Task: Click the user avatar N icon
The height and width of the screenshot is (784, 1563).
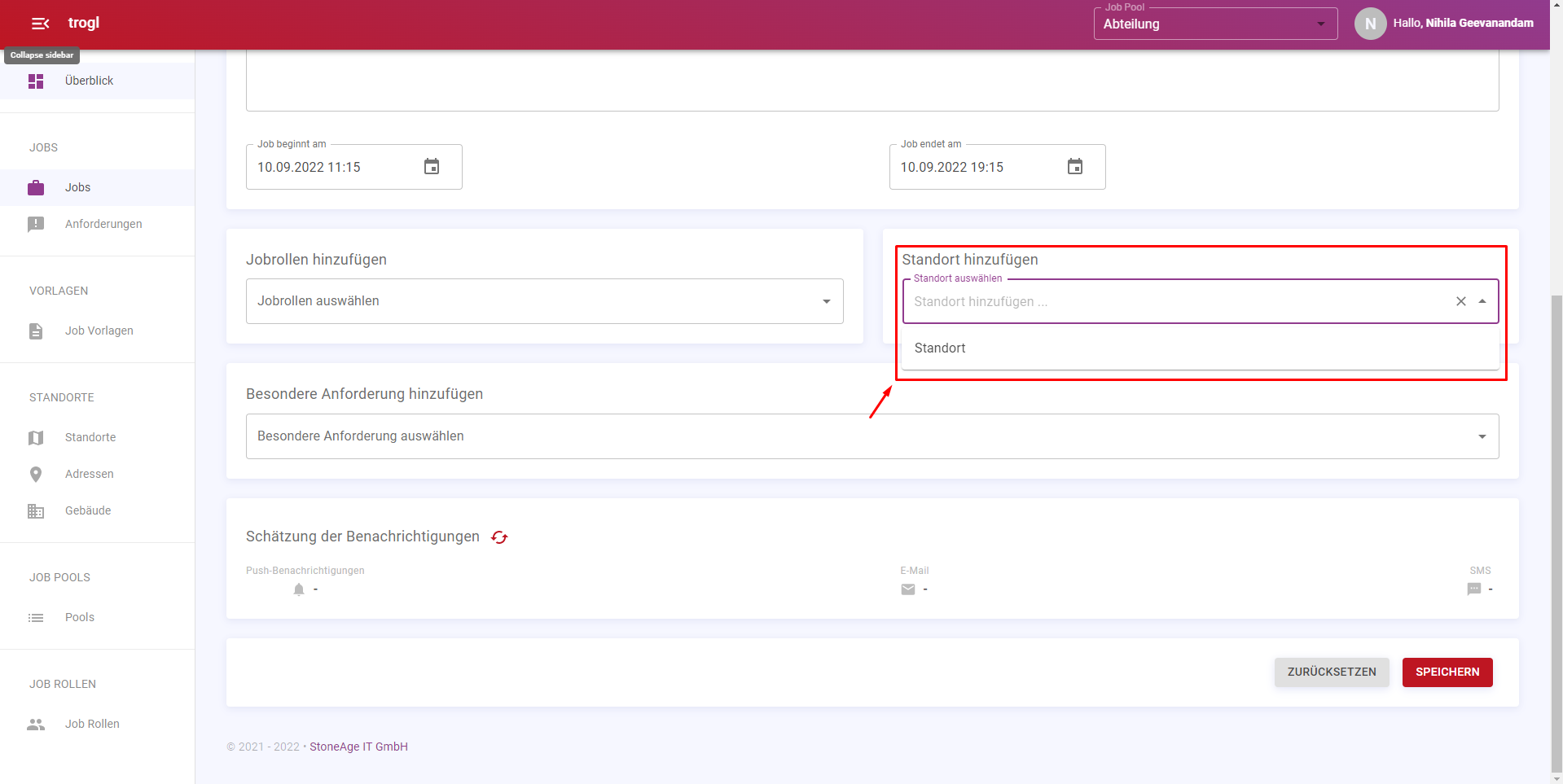Action: point(1370,24)
